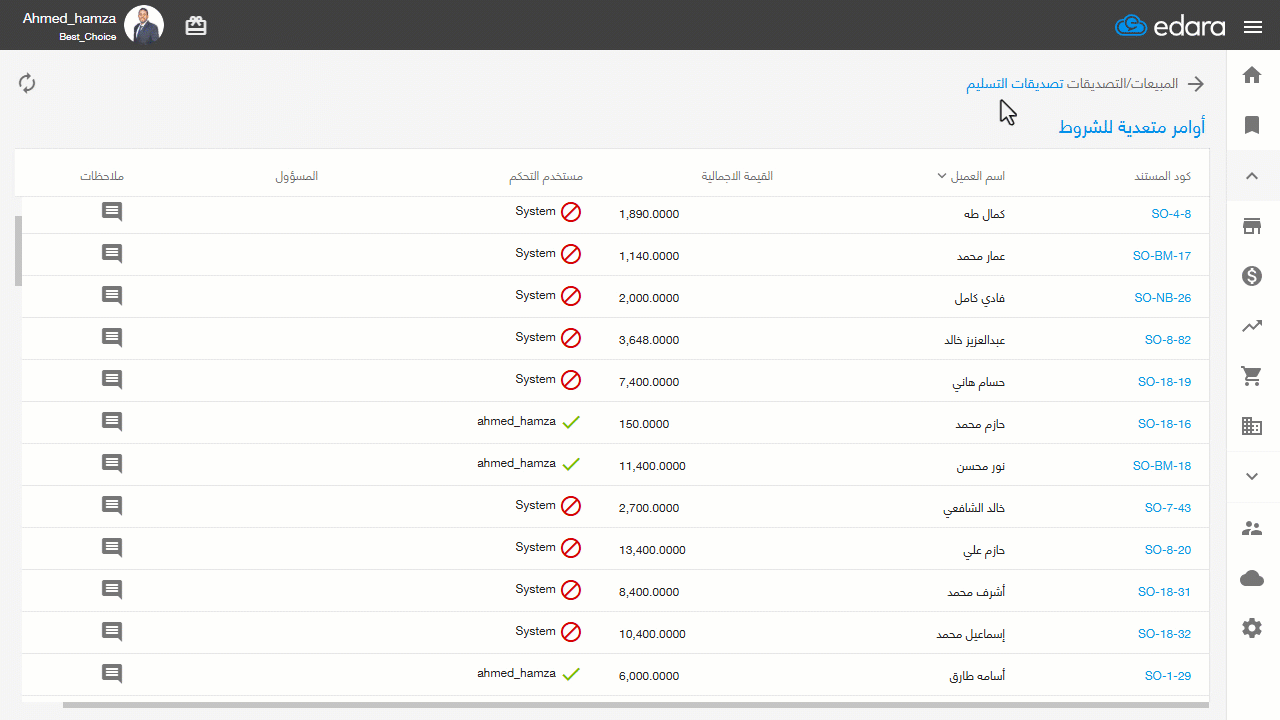Viewport: 1280px width, 720px height.
Task: Open the trending sales icon in sidebar
Action: coord(1252,326)
